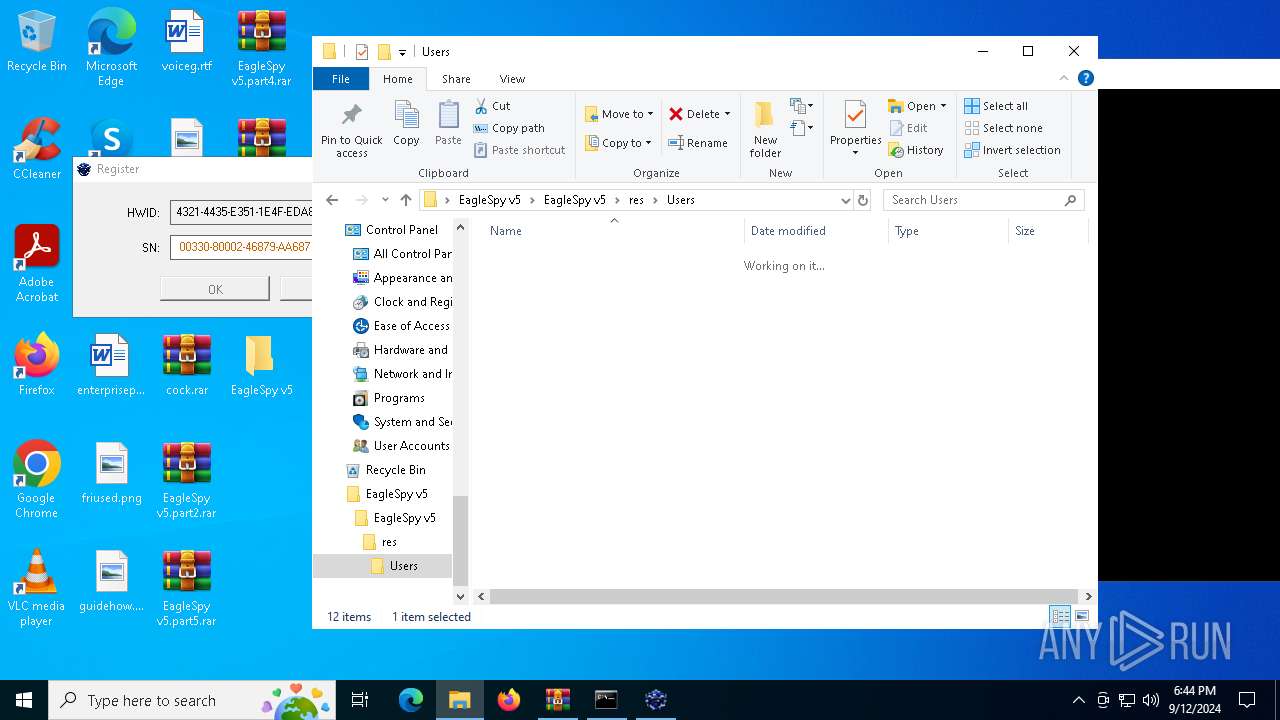This screenshot has height=720, width=1280.
Task: Open EagleSpy v5 desktop folder
Action: pos(261,365)
